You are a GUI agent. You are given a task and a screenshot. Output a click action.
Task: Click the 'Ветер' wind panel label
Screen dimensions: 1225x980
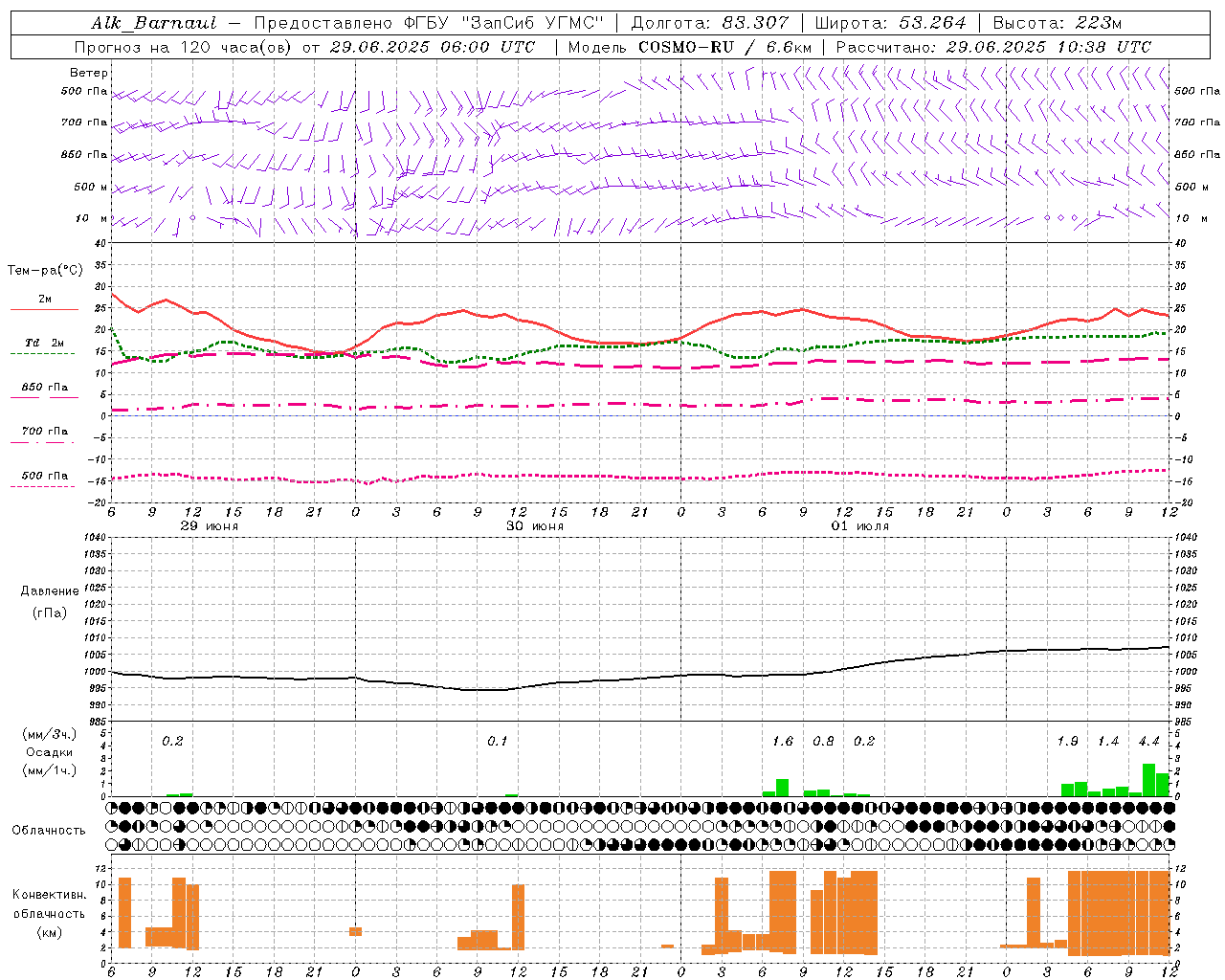pos(89,73)
